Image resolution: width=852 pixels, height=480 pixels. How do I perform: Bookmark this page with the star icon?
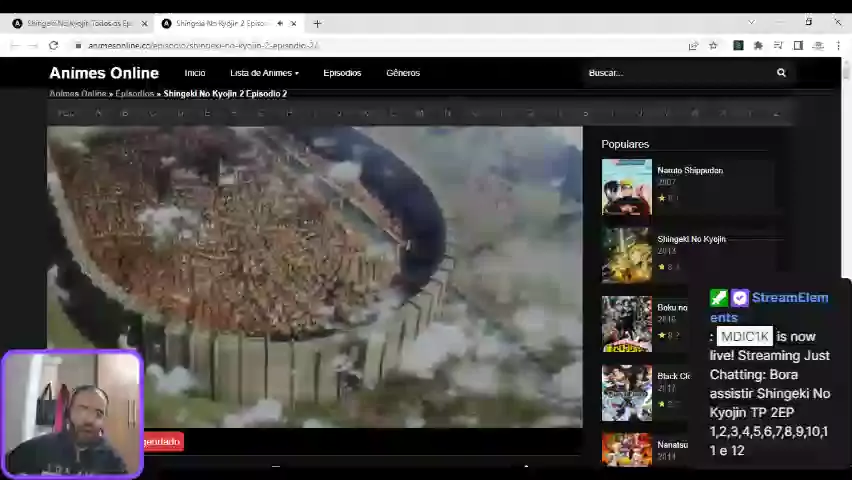pos(713,45)
